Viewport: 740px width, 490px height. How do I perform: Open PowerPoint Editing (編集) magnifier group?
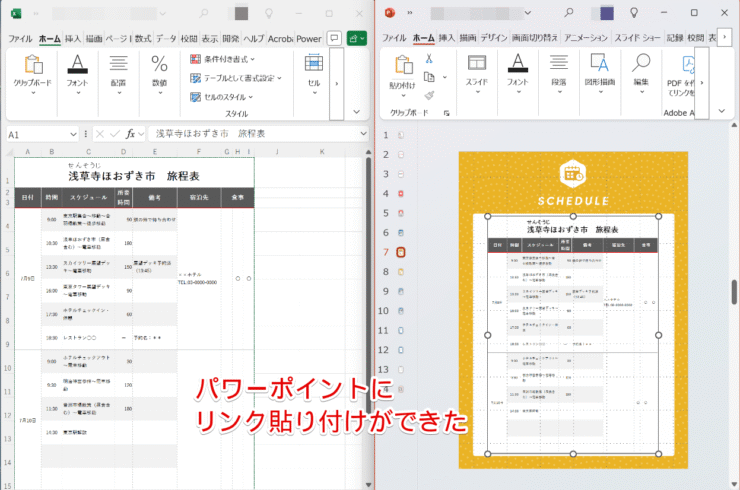pyautogui.click(x=641, y=75)
